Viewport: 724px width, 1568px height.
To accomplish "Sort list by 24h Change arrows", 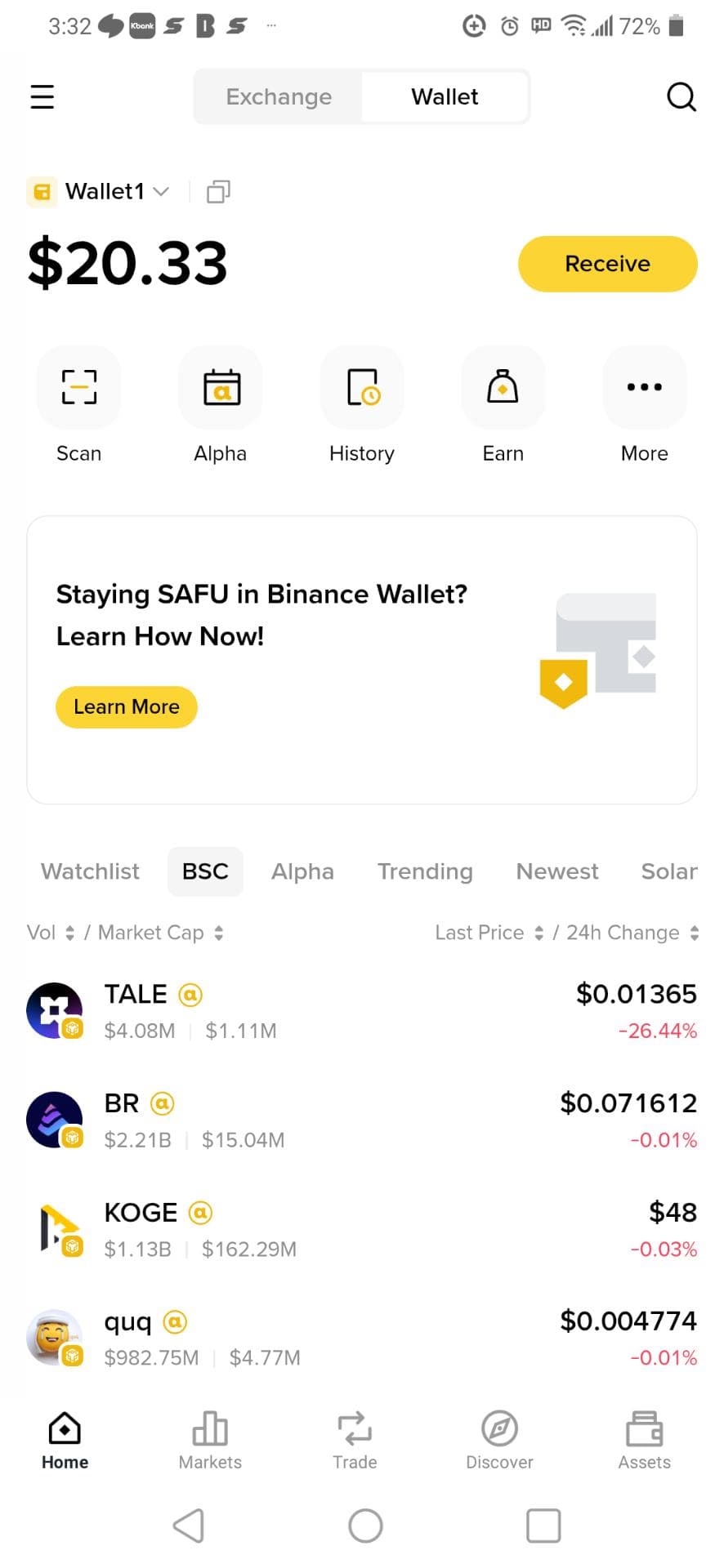I will [x=694, y=933].
